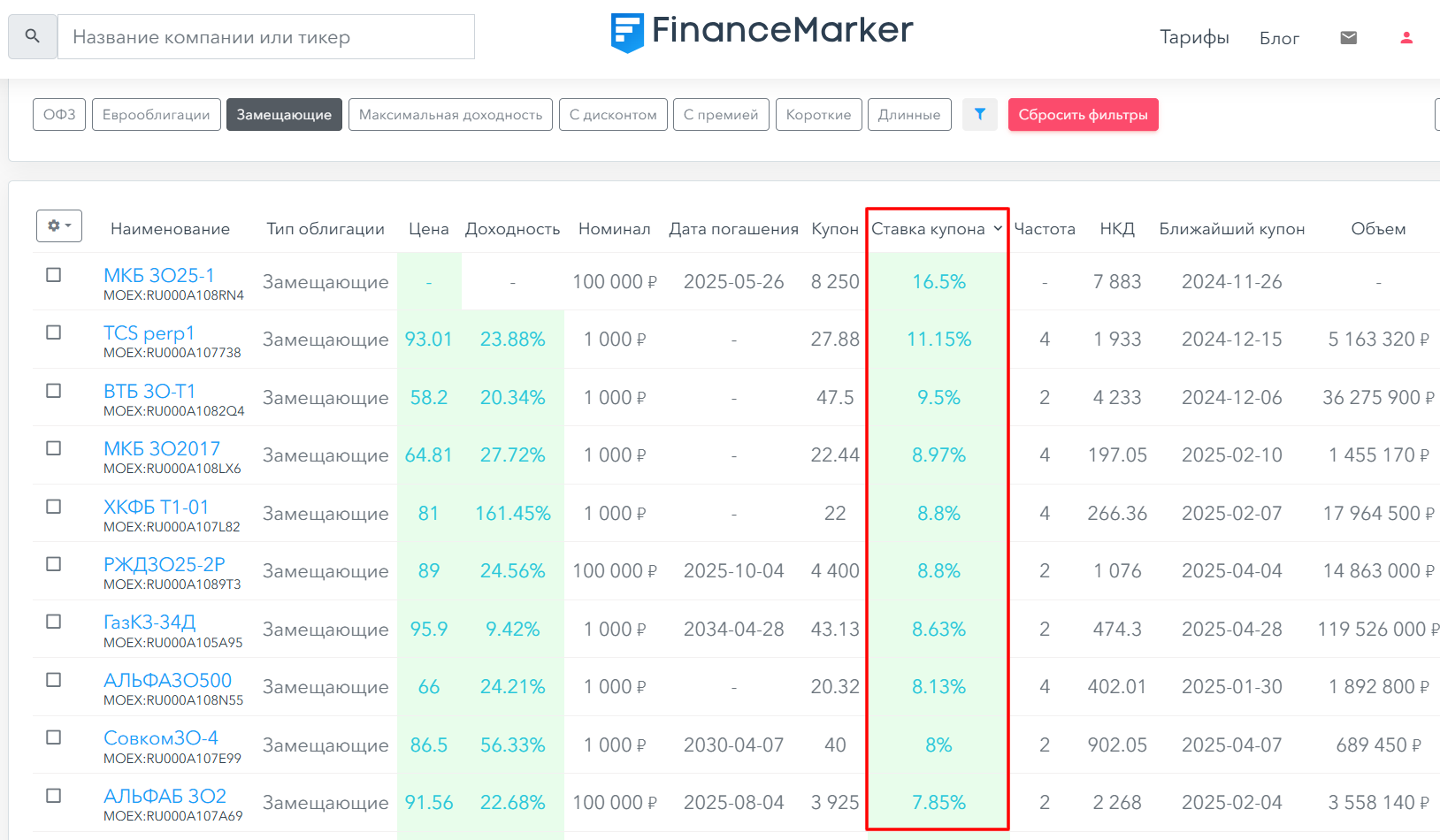Open the Блог menu item

tap(1279, 38)
